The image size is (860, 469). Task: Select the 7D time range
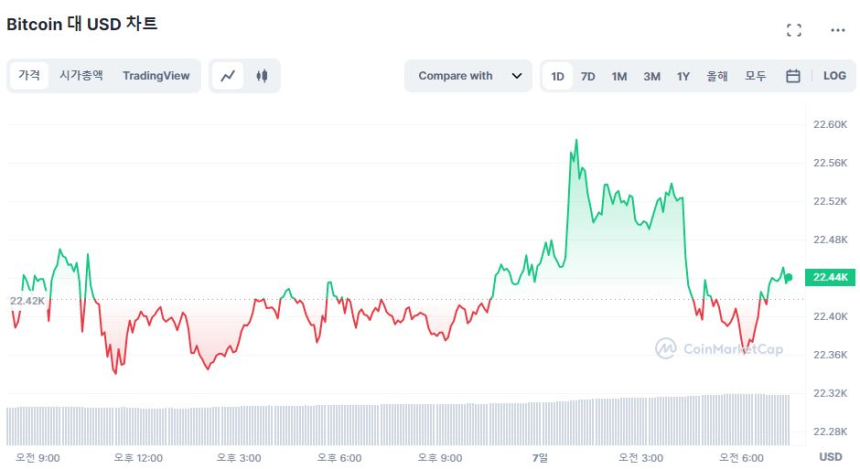(x=588, y=76)
